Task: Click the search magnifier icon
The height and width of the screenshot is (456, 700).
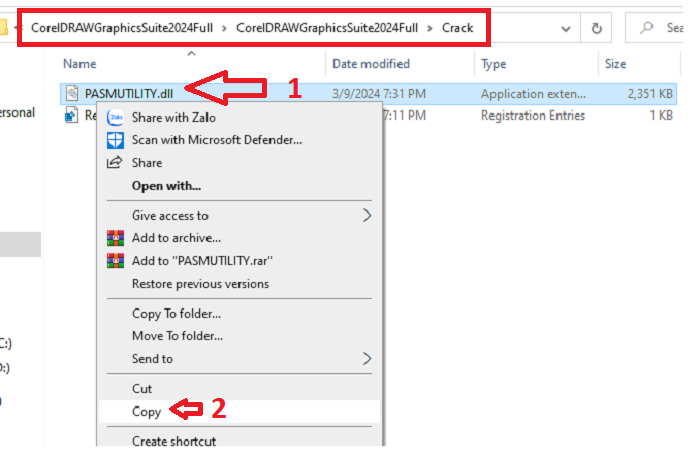Action: (x=646, y=28)
